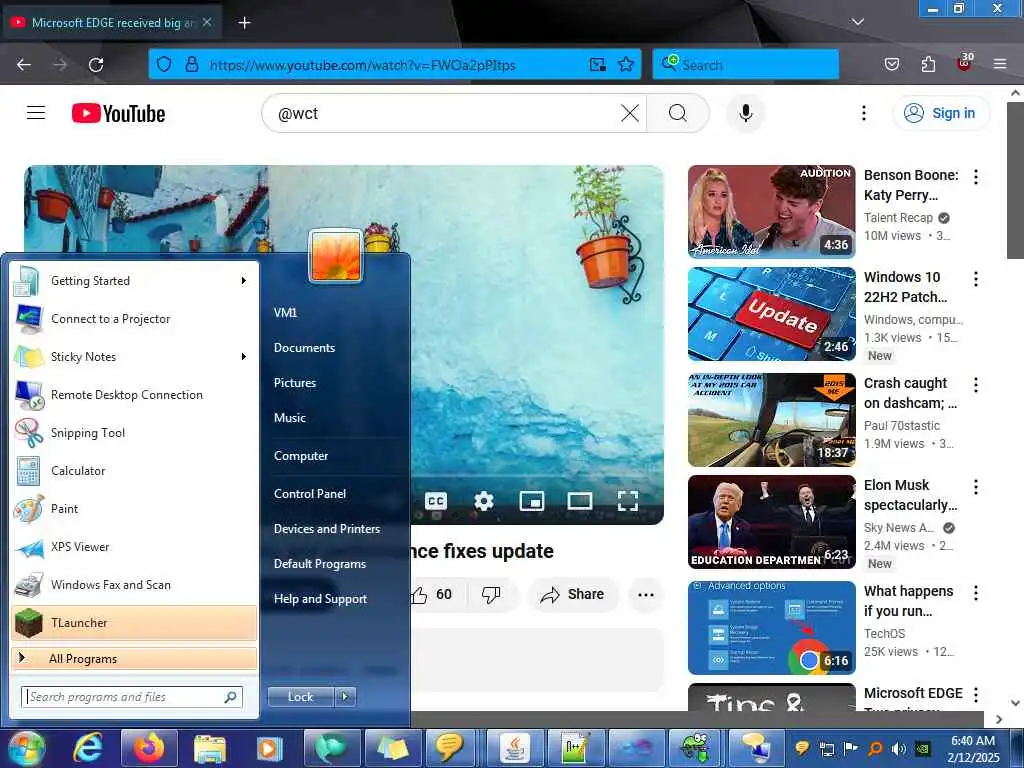Click extension icon with badge 30

pyautogui.click(x=964, y=63)
